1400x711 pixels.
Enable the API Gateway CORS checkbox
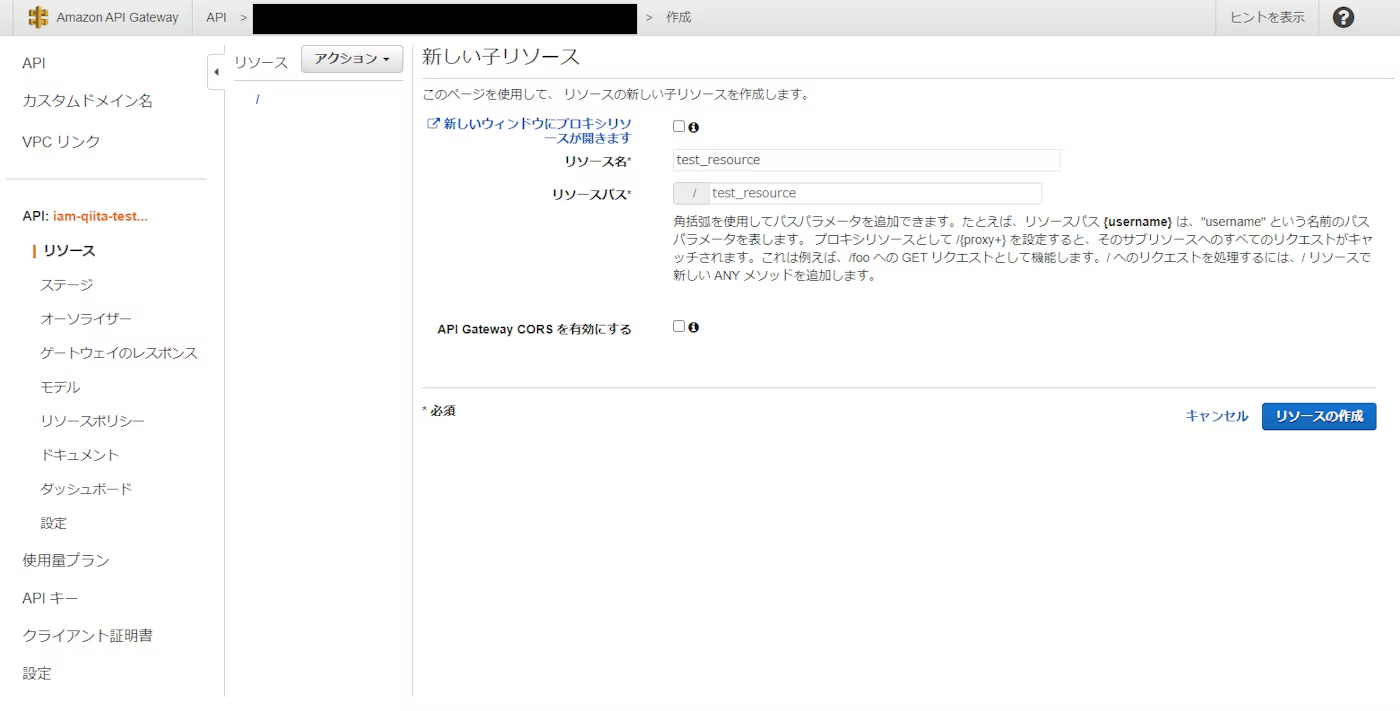point(679,326)
